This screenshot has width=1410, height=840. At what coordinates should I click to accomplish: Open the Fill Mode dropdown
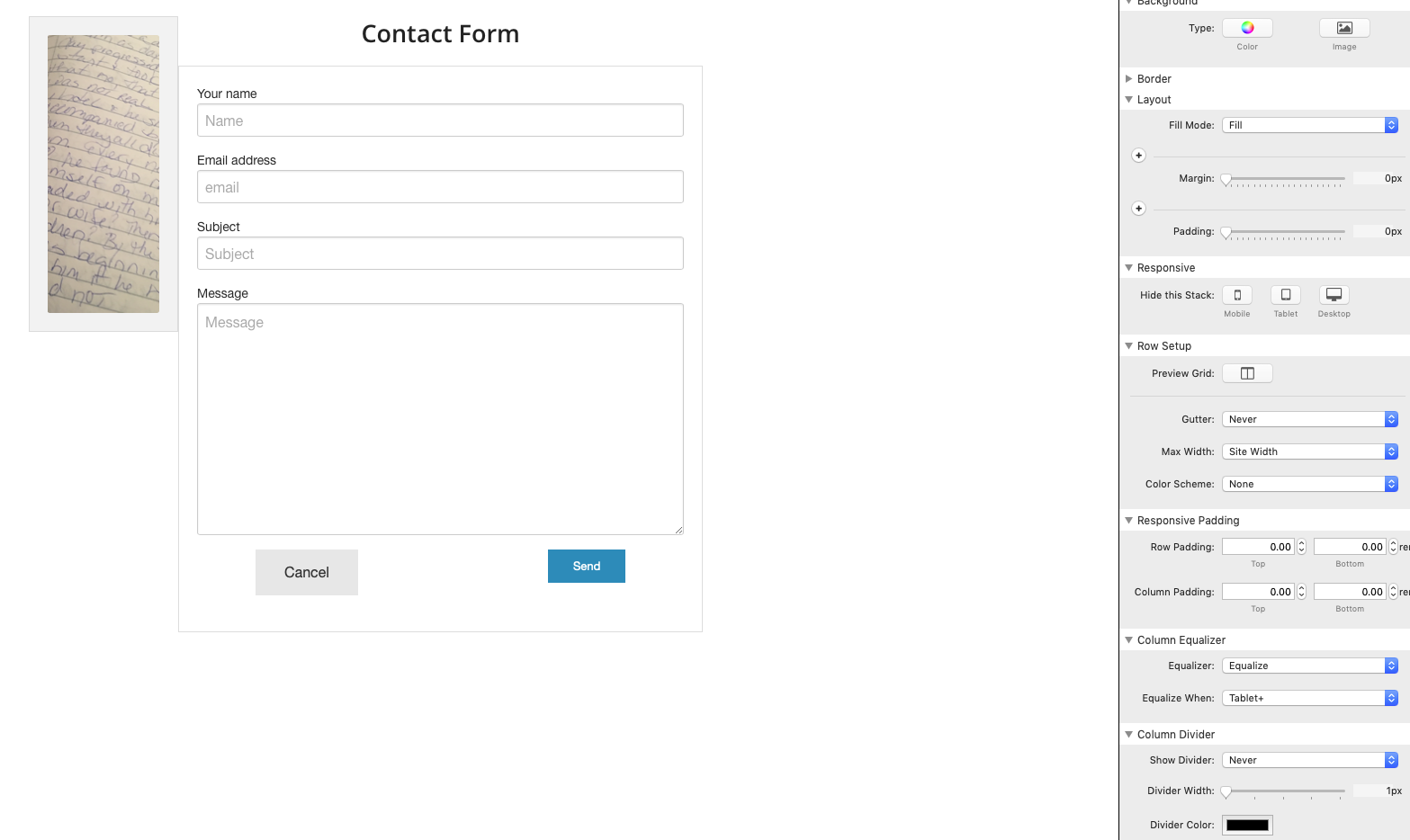coord(1310,125)
